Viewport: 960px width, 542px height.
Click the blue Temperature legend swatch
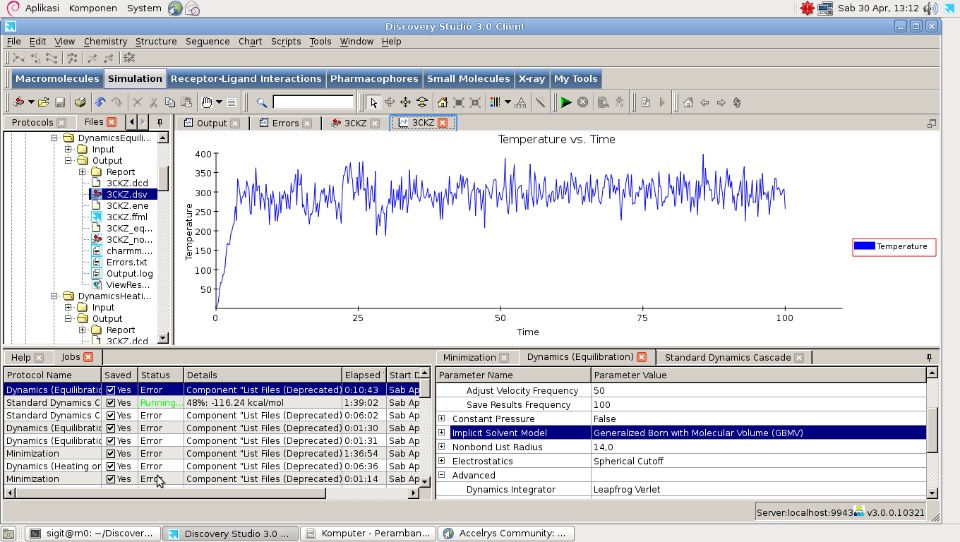click(865, 246)
